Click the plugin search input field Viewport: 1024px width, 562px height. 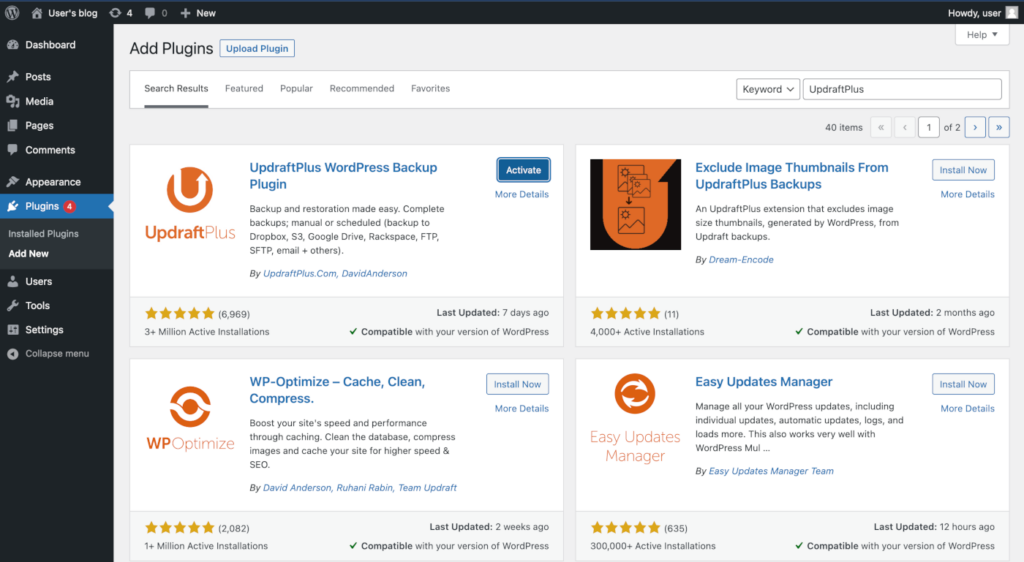901,89
